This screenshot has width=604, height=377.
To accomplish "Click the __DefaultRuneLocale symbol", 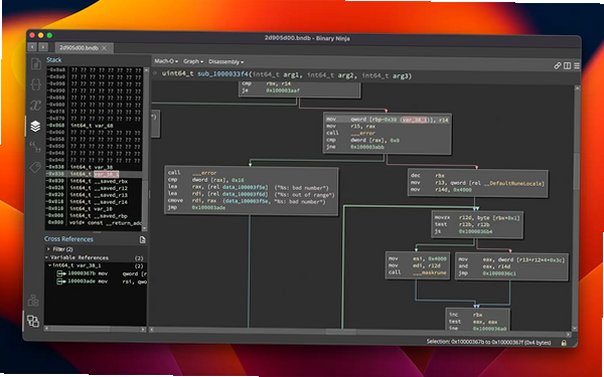I will (x=513, y=183).
